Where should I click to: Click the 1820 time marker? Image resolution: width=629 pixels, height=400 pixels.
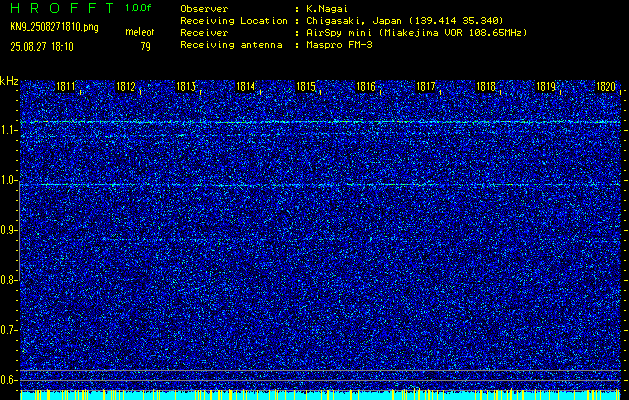coord(606,86)
